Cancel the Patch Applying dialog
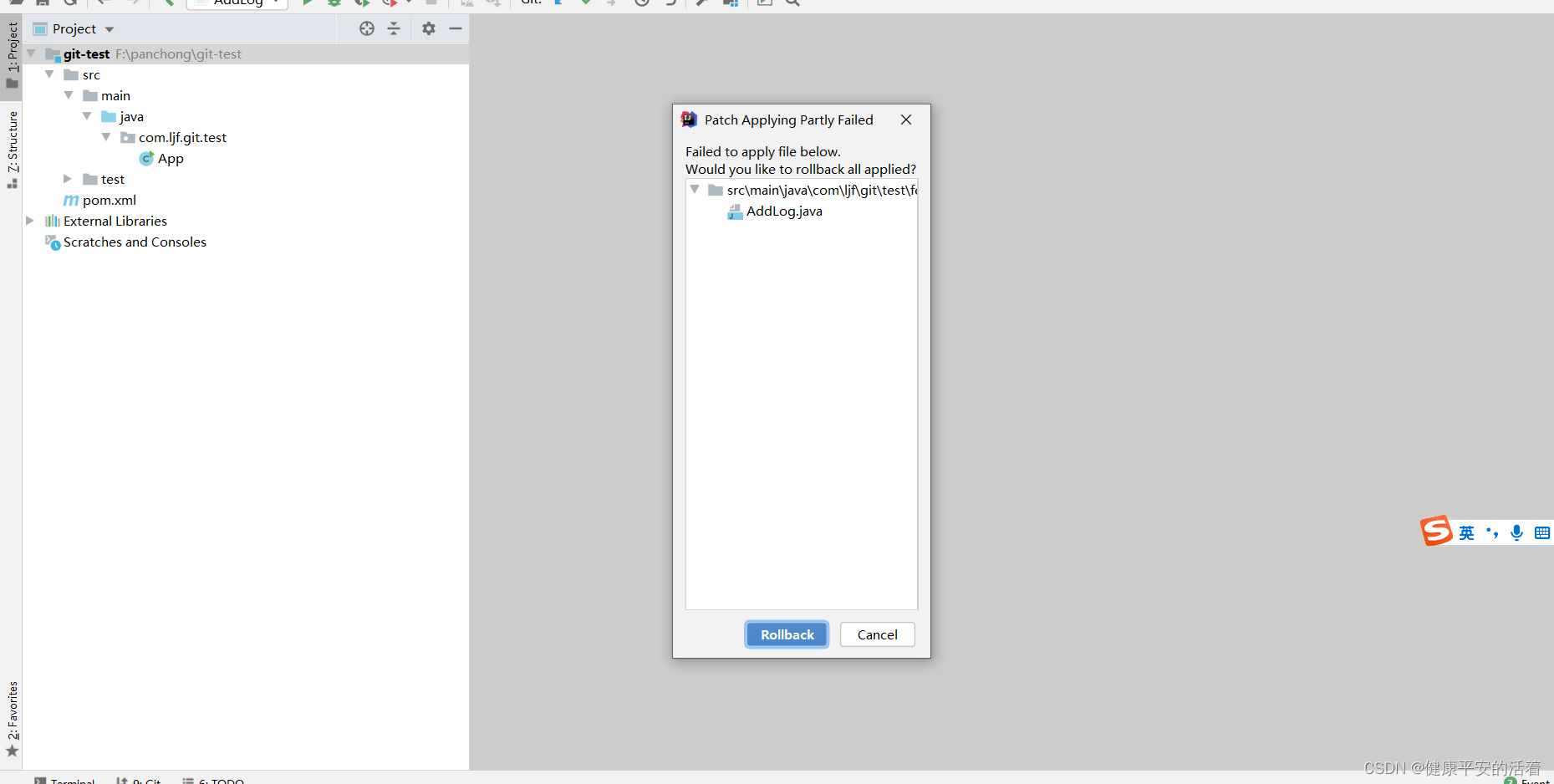Image resolution: width=1554 pixels, height=784 pixels. click(x=877, y=634)
